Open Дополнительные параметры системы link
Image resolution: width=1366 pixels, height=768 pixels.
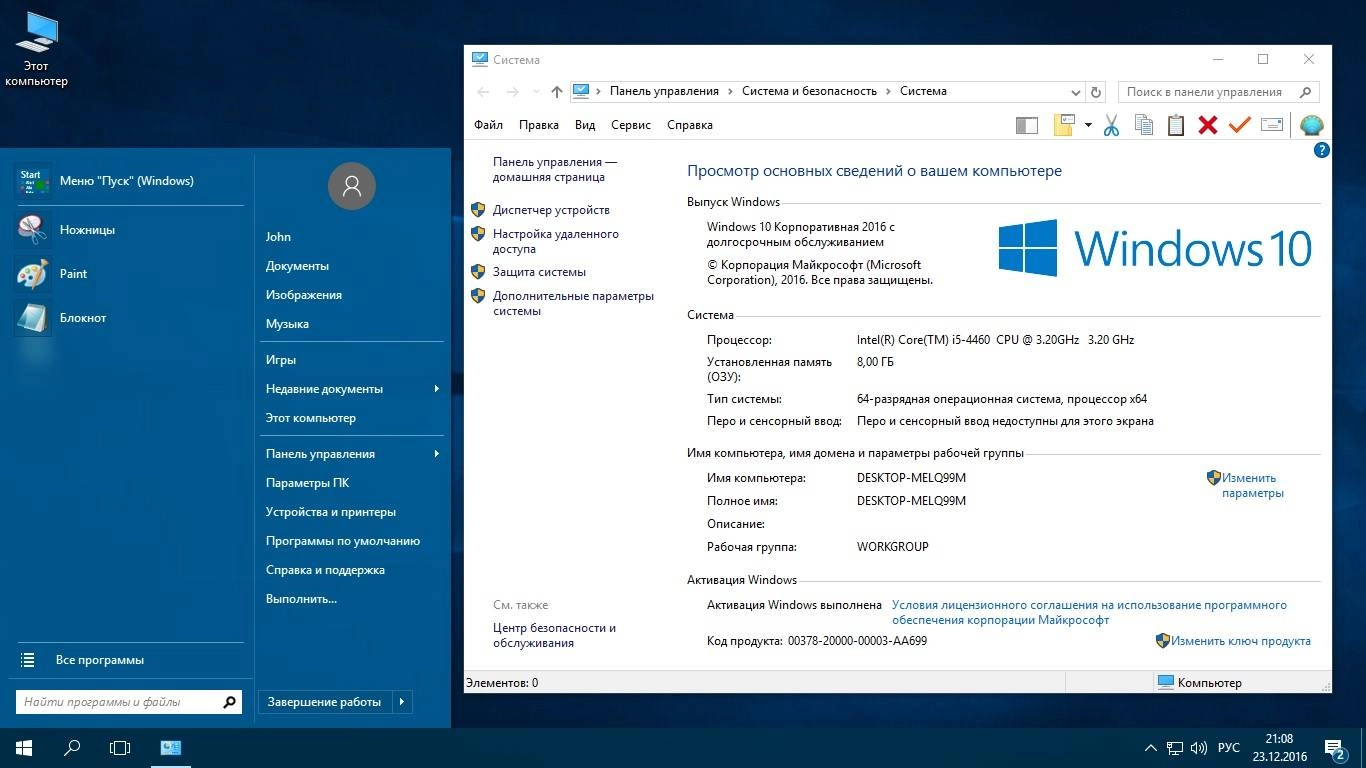573,303
